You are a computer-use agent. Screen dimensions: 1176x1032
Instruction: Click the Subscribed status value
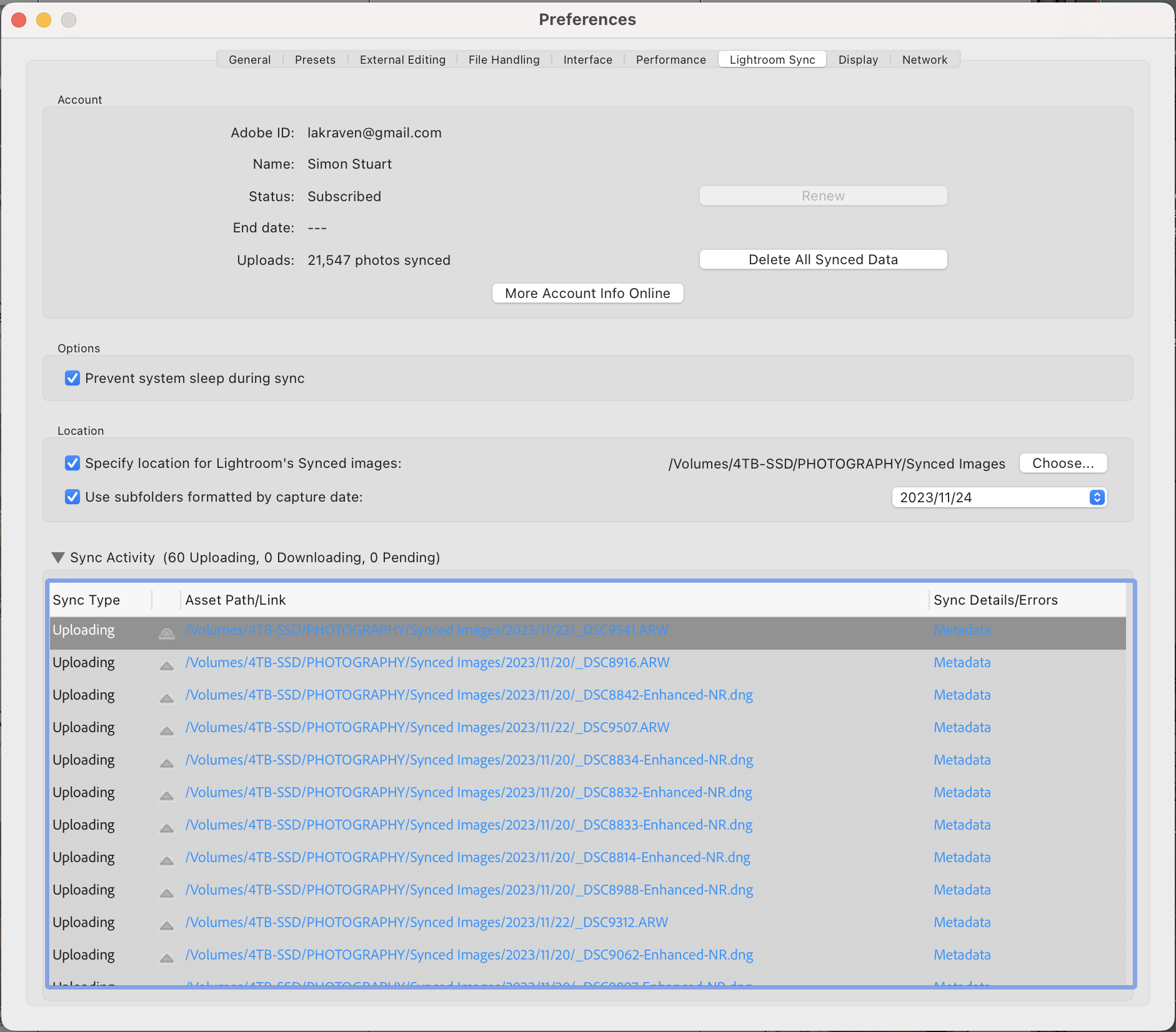[344, 197]
